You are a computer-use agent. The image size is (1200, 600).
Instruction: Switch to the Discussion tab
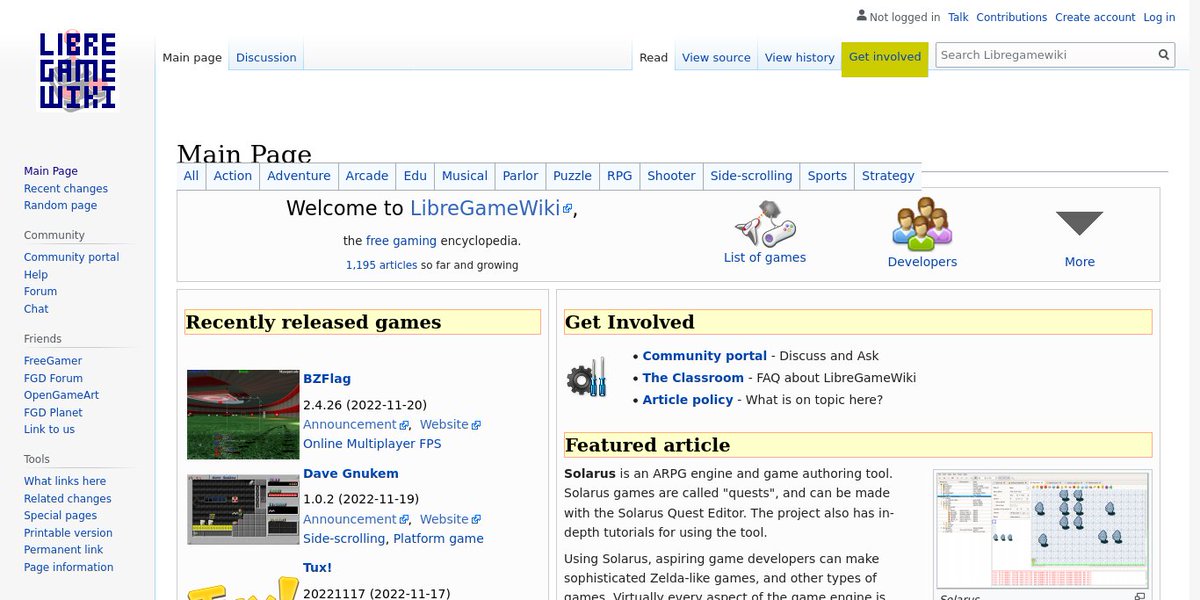click(x=265, y=57)
